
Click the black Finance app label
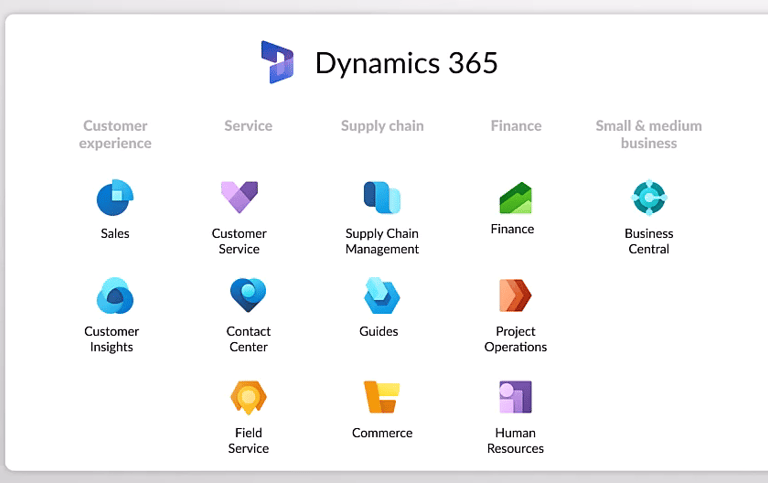(x=512, y=229)
